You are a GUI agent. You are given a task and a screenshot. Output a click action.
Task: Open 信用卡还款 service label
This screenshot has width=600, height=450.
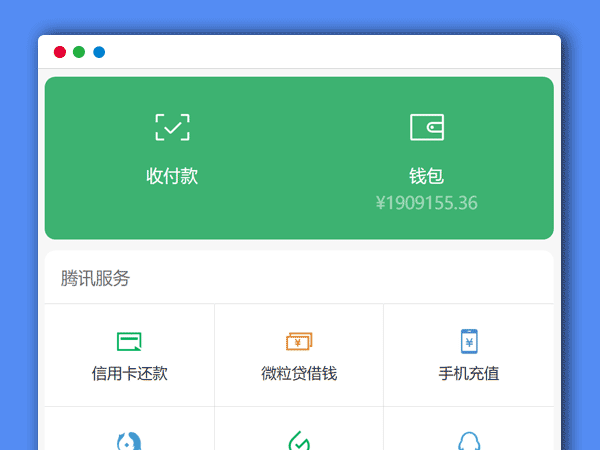(129, 374)
